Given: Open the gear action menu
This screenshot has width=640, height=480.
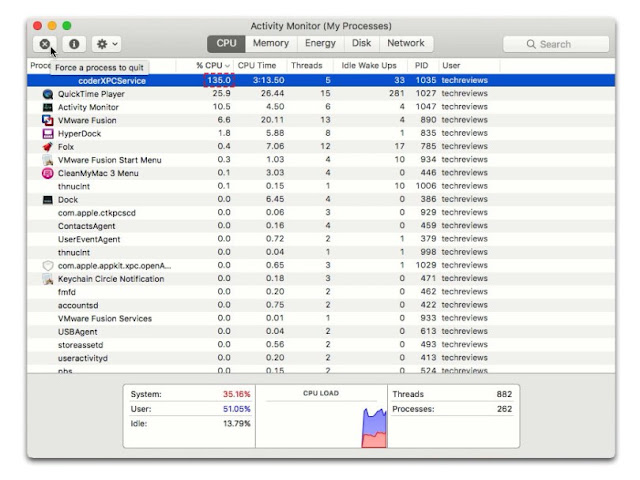Looking at the screenshot, I should [107, 44].
